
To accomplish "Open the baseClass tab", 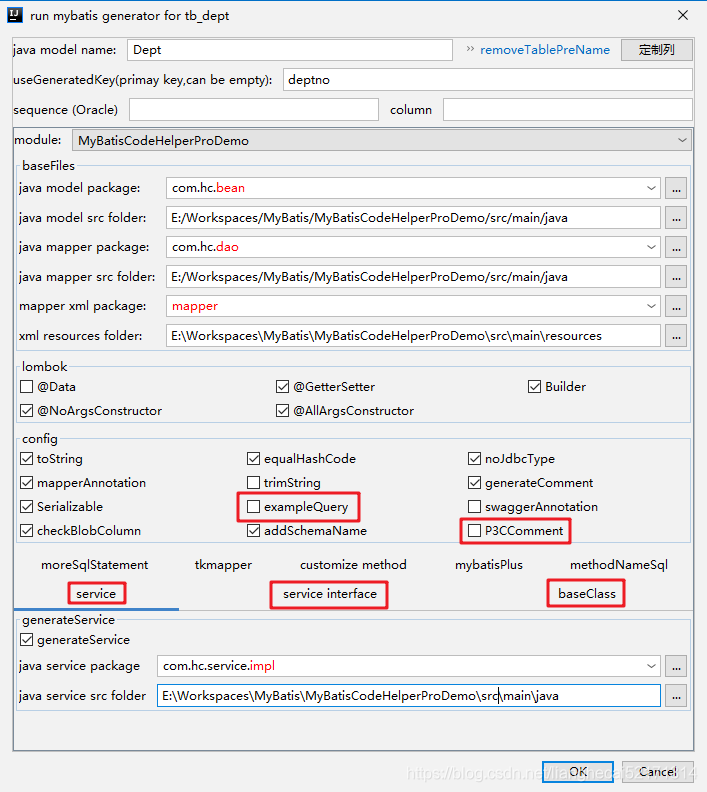I will 586,594.
